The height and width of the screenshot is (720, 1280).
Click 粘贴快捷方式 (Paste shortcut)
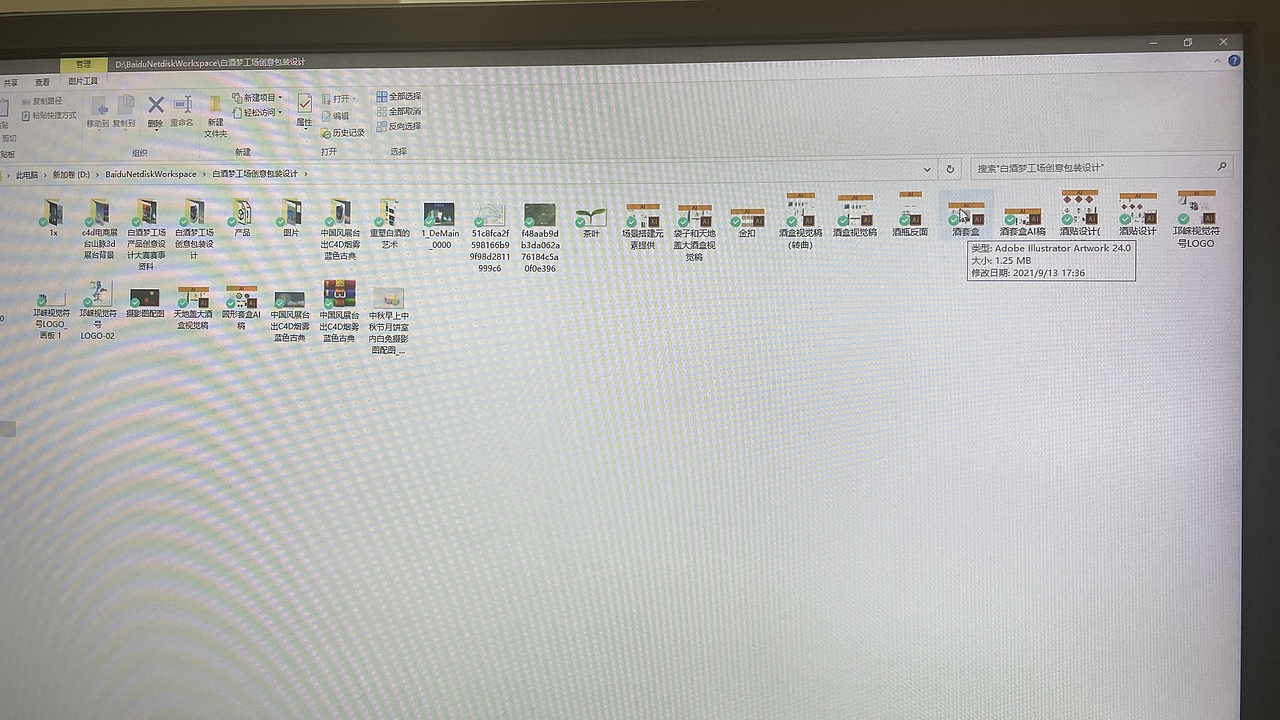point(48,116)
